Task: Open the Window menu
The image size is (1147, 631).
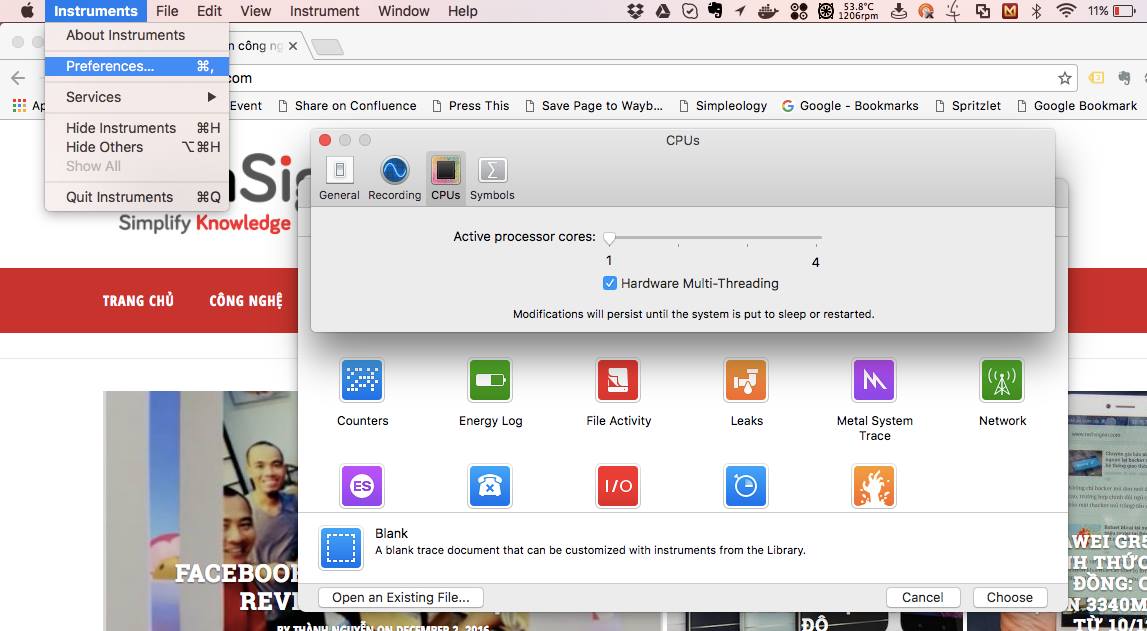Action: (x=404, y=11)
